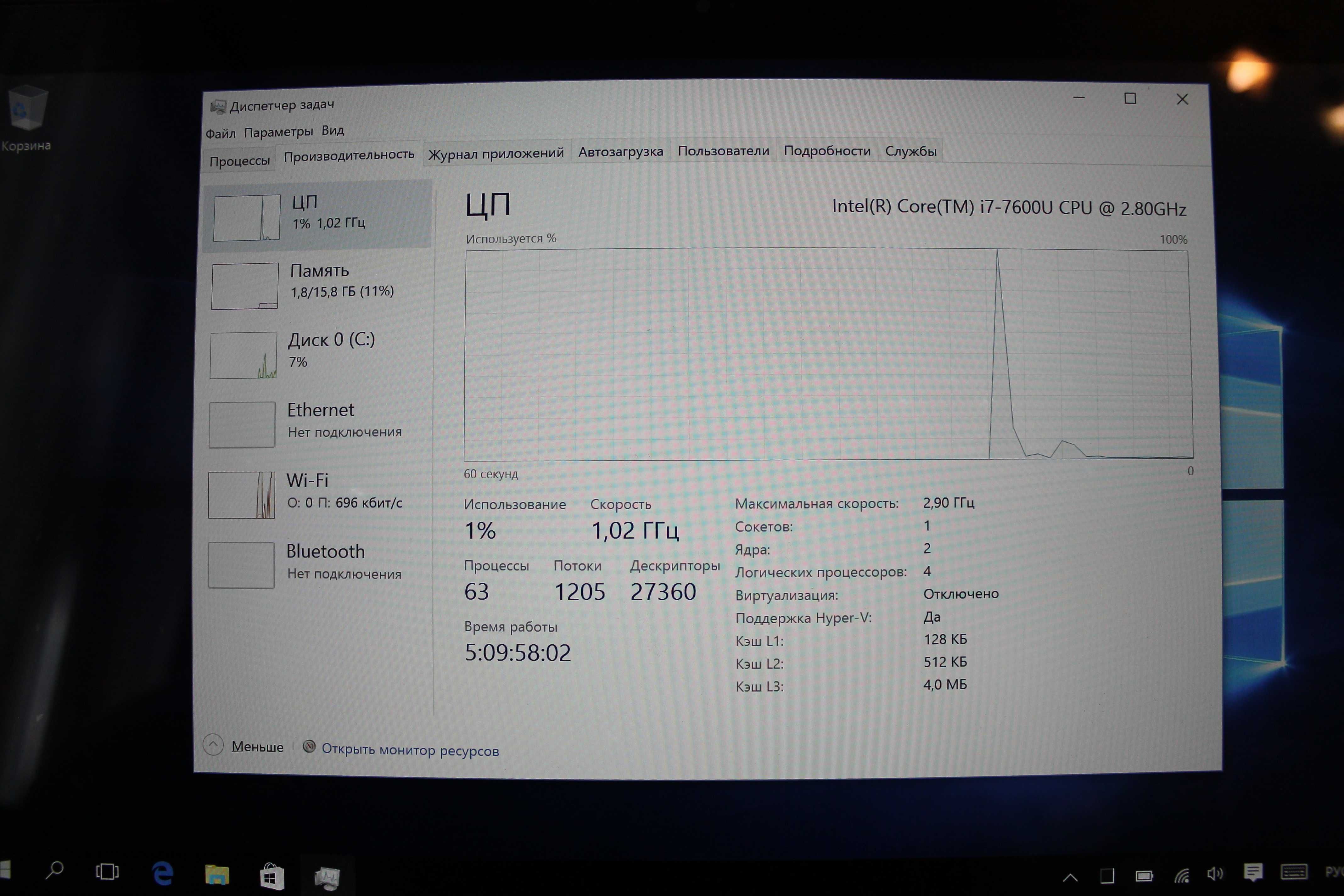Image resolution: width=1344 pixels, height=896 pixels.
Task: Open the volume speaker tray icon
Action: pyautogui.click(x=1215, y=874)
